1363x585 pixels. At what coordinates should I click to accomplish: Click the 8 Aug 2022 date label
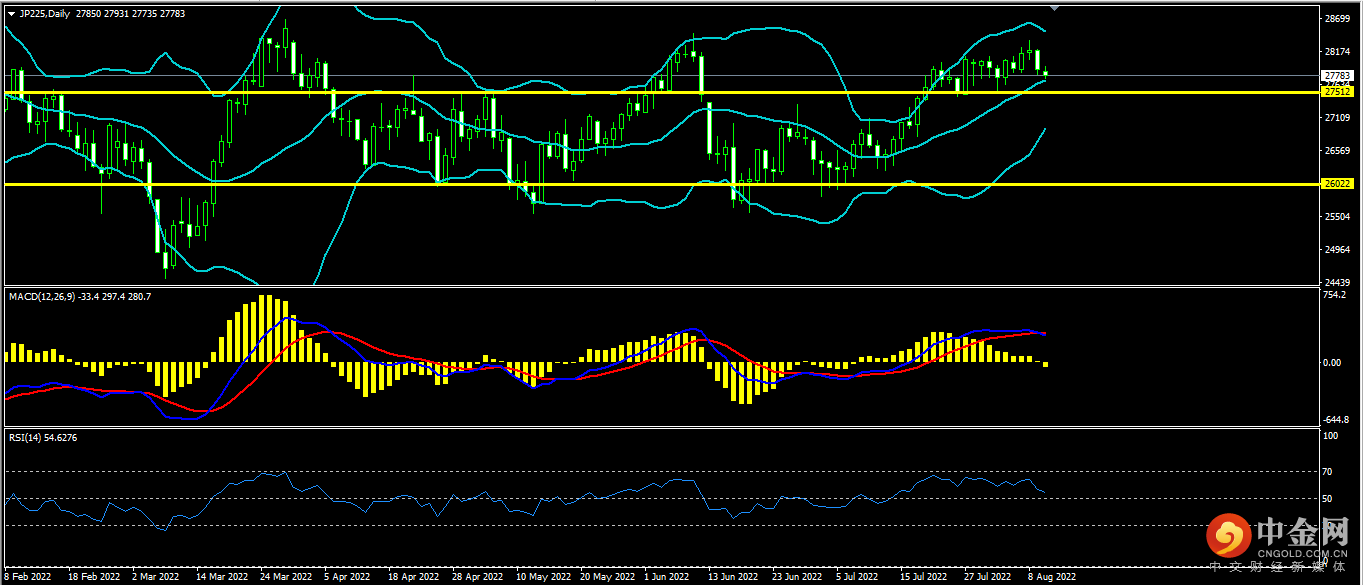[x=1052, y=577]
